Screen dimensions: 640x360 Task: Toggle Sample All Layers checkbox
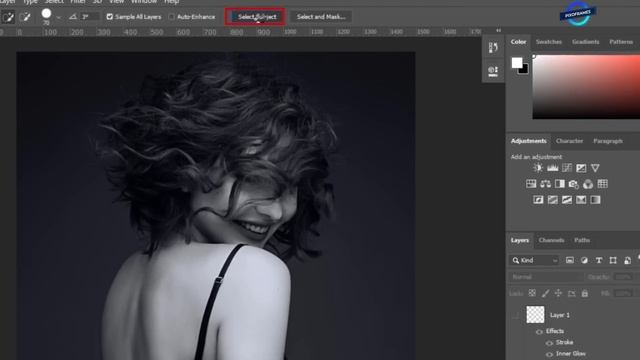109,17
